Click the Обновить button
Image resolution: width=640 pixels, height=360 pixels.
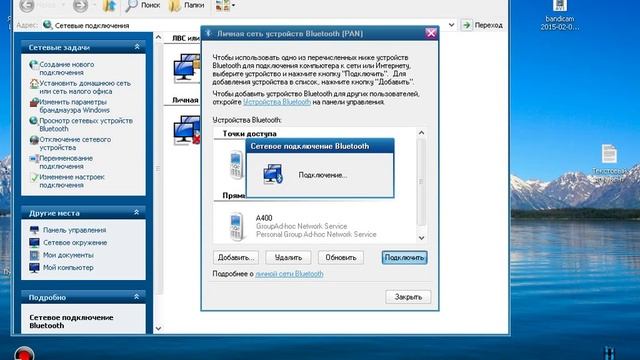click(341, 258)
